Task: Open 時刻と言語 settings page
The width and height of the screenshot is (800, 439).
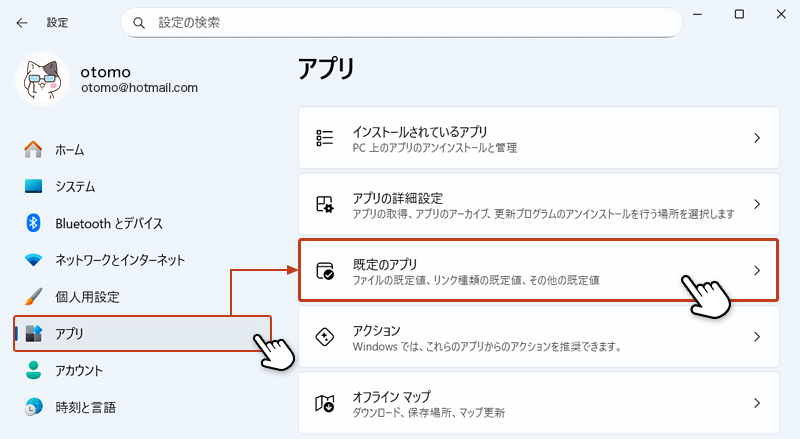Action: click(x=142, y=407)
